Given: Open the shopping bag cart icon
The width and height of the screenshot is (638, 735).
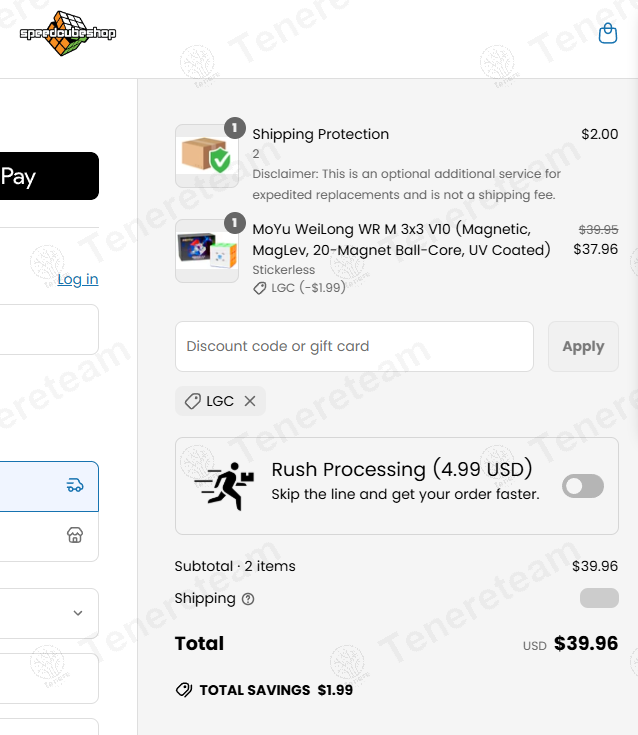Looking at the screenshot, I should click(x=607, y=34).
